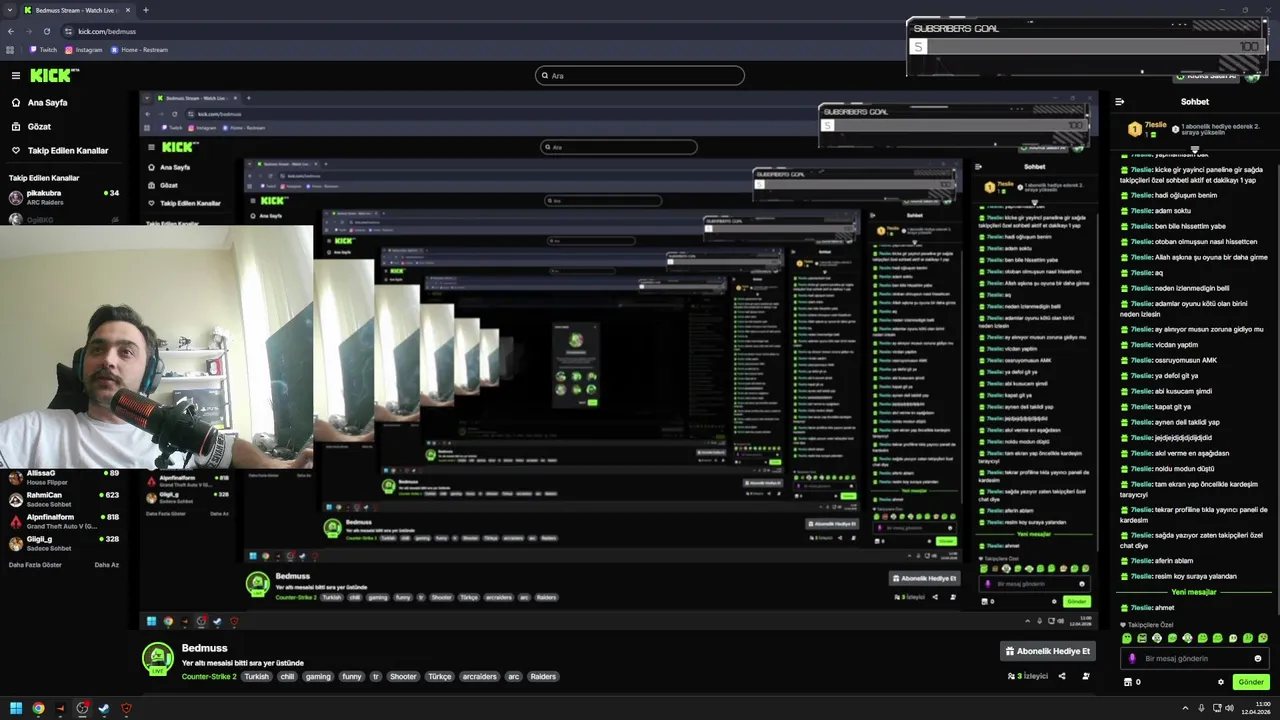This screenshot has height=720, width=1280.
Task: Click the Kick logo
Action: tap(52, 75)
